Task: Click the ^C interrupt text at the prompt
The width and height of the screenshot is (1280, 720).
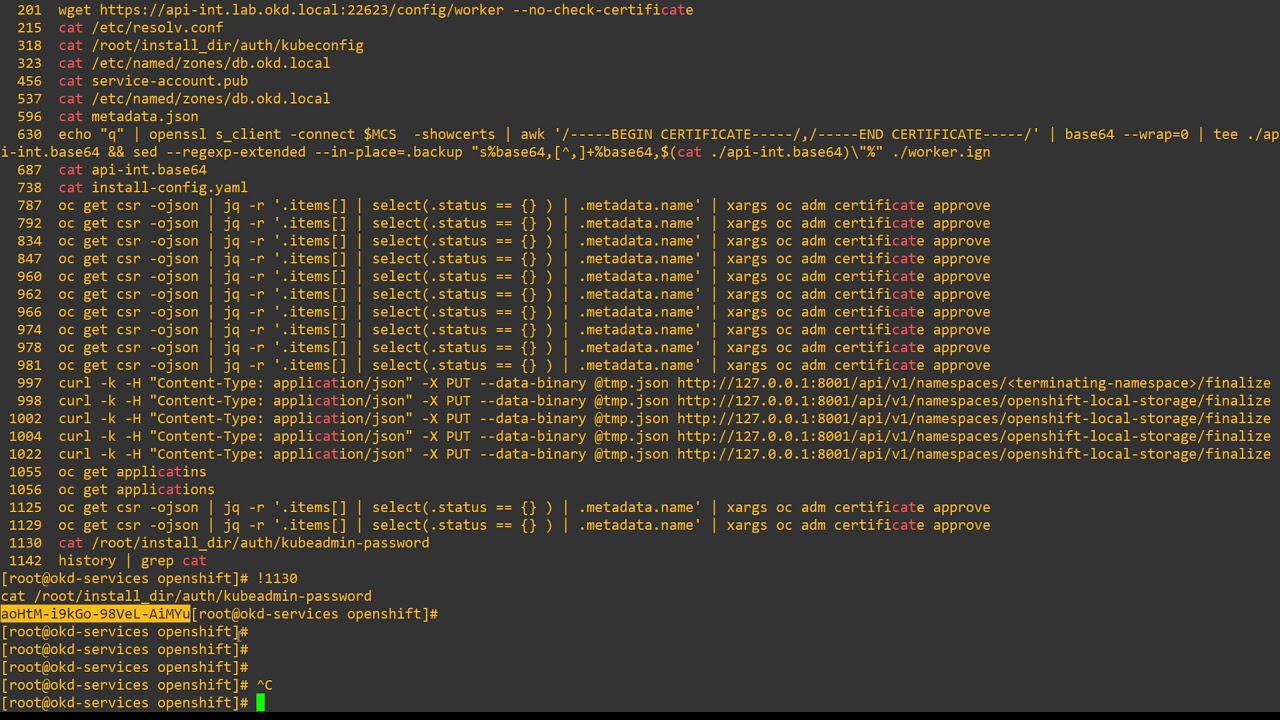Action: tap(264, 685)
